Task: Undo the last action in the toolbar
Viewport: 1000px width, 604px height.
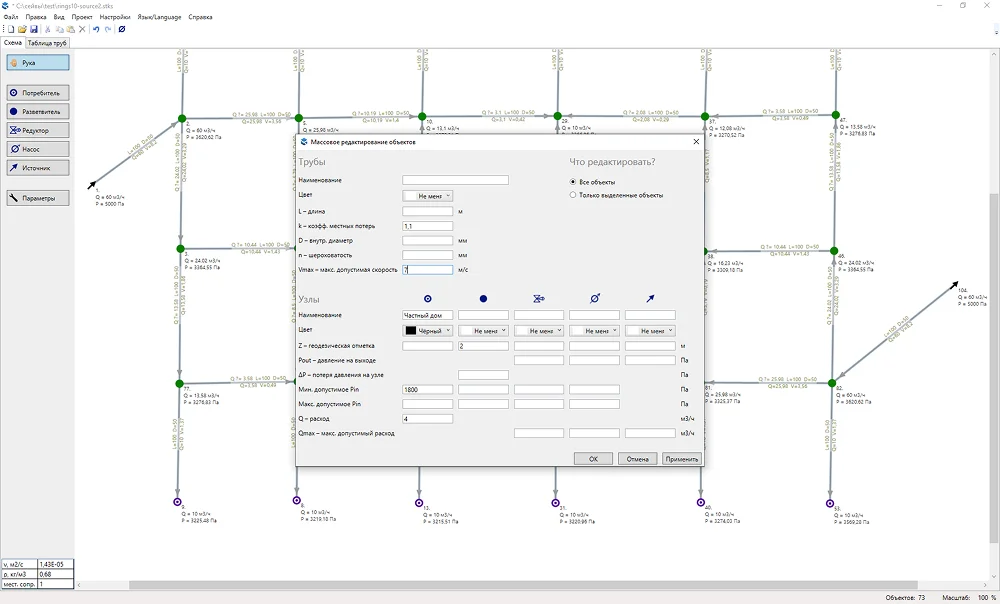Action: [x=96, y=30]
